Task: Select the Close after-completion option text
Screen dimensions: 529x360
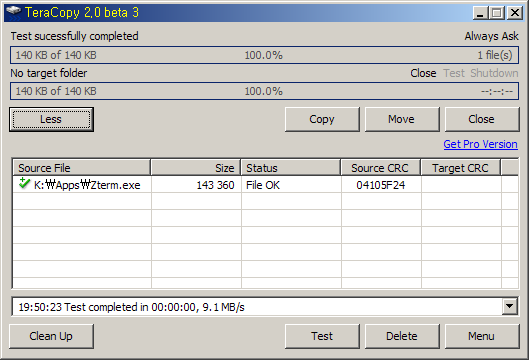Action: [423, 73]
